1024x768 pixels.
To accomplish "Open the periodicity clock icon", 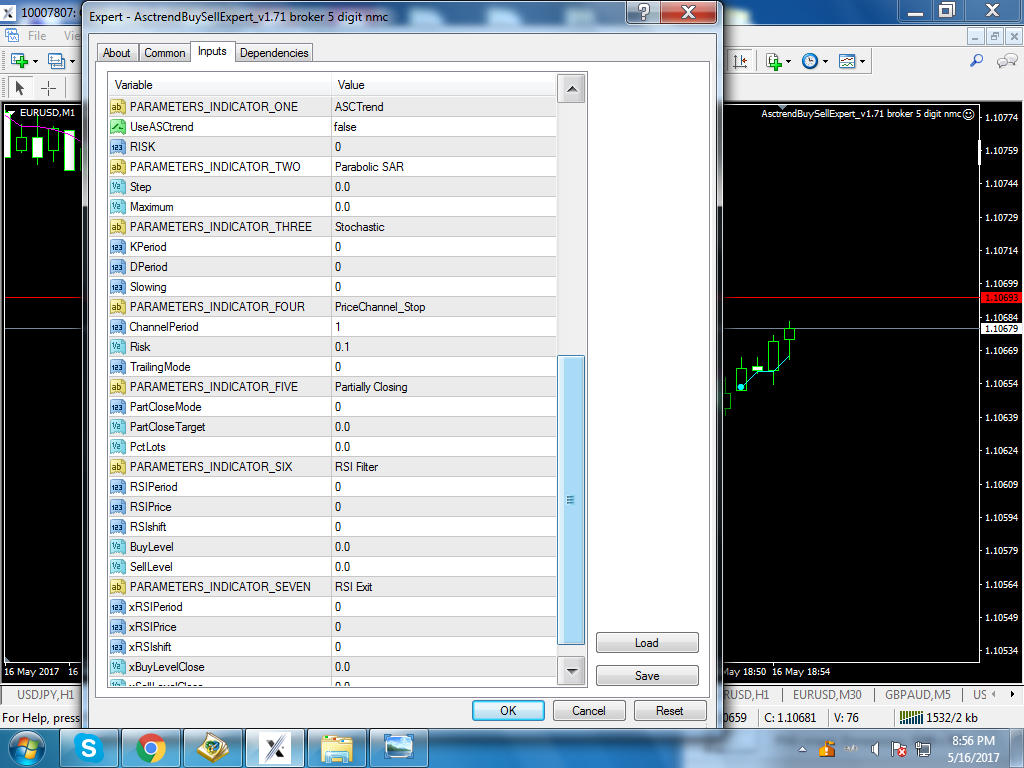I will point(810,61).
